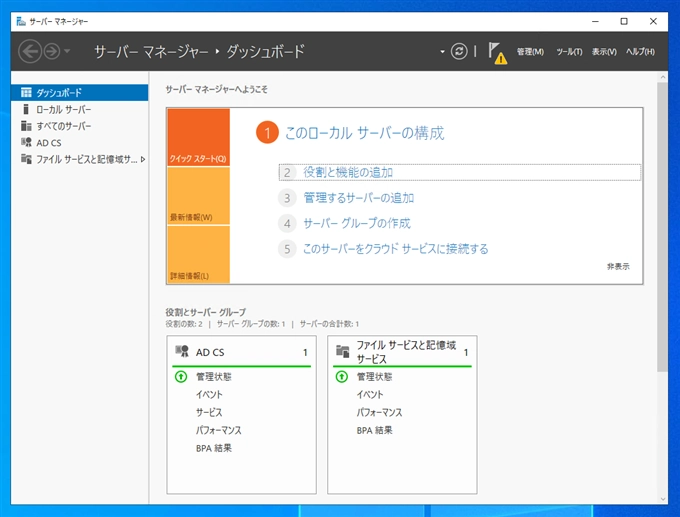Click the step 2 number badge

[287, 173]
